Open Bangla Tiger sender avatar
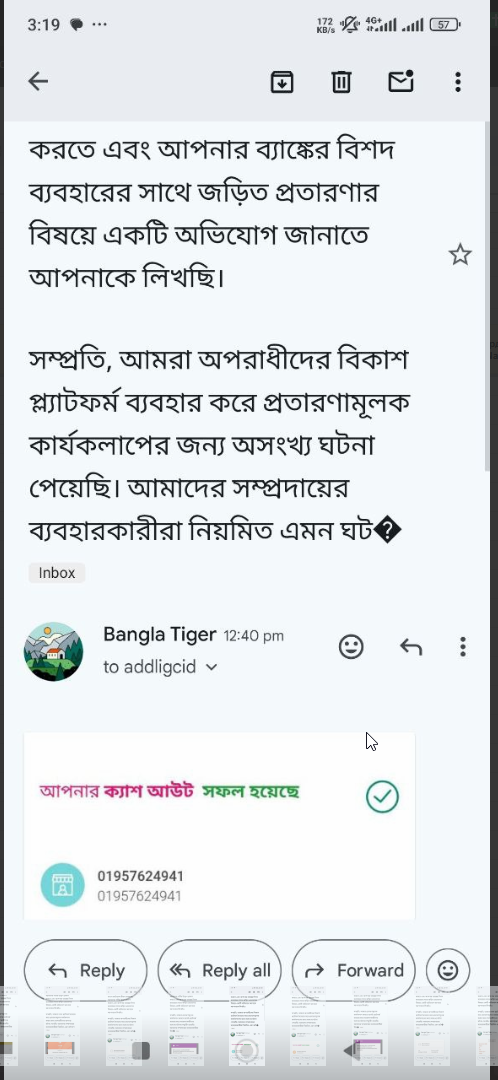498x1080 pixels. (x=54, y=652)
